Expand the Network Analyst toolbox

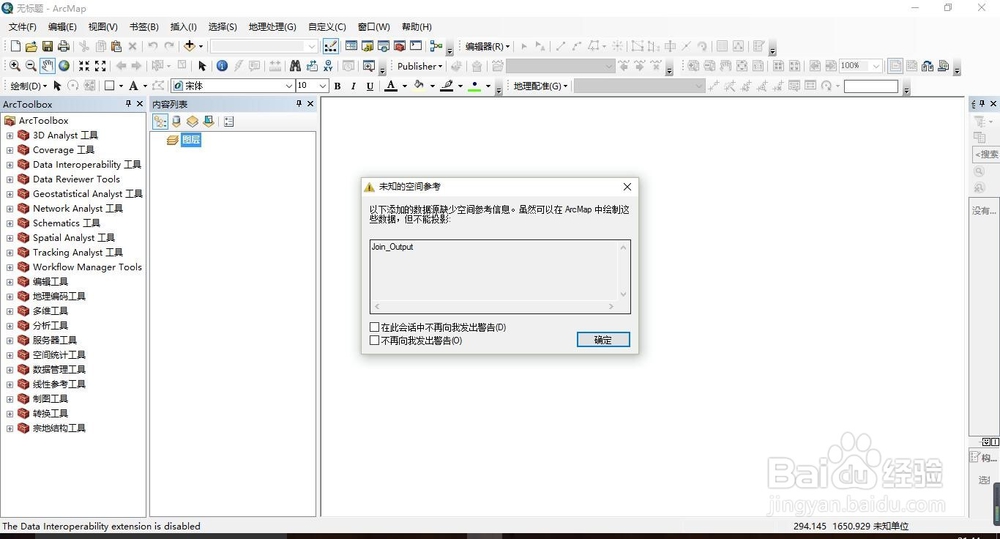[10, 209]
